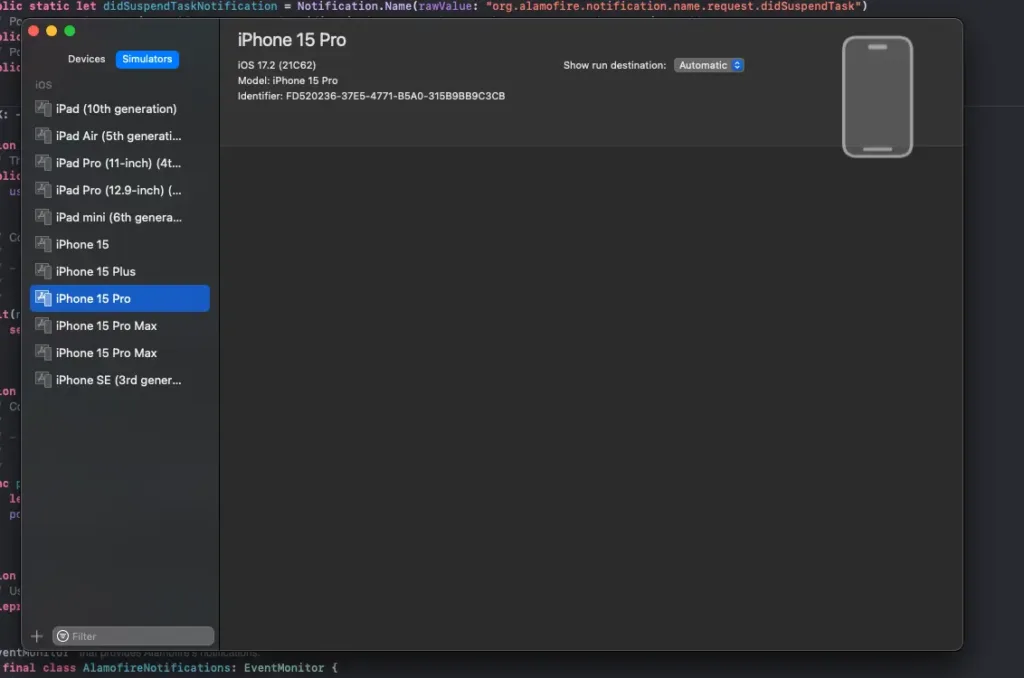Click the iPad mini simulator icon
This screenshot has width=1024, height=678.
43,217
